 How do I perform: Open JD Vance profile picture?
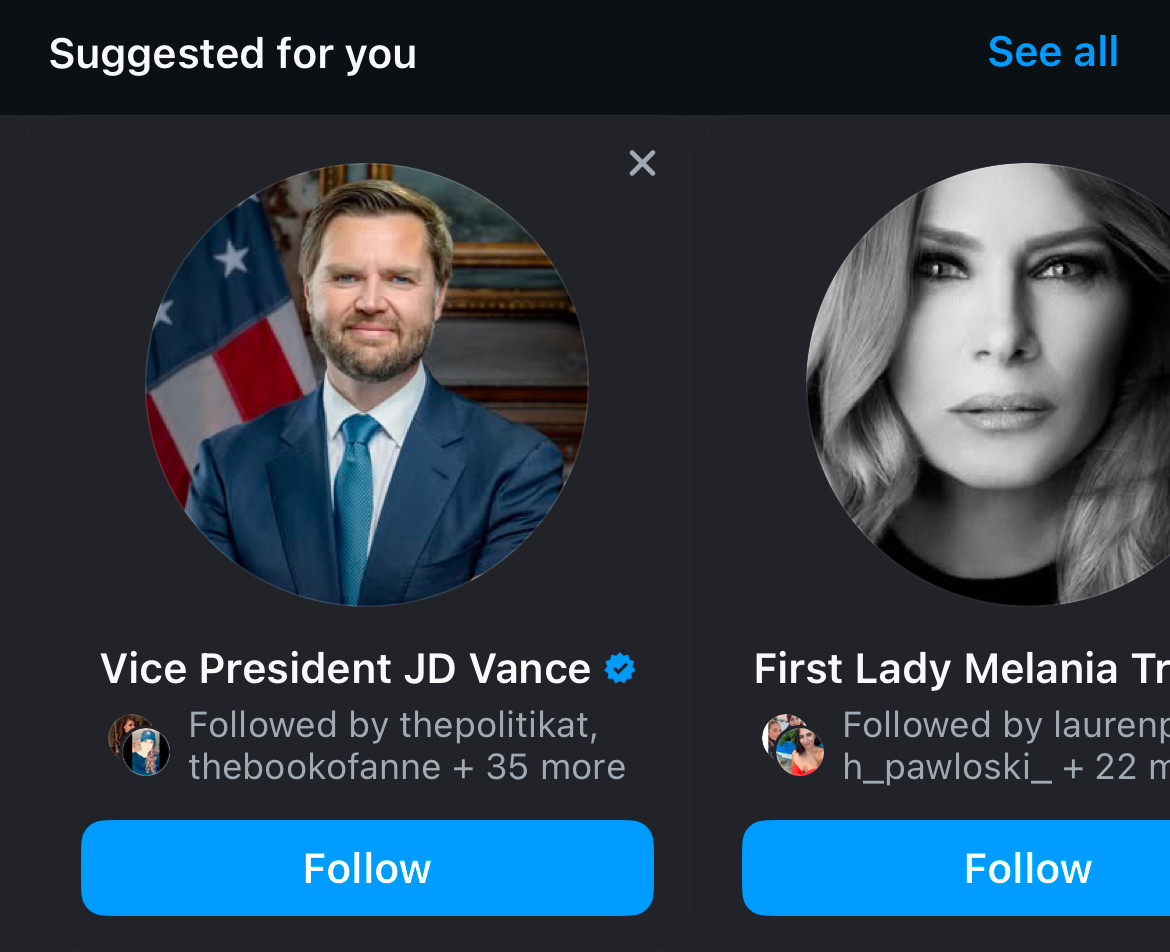click(x=366, y=383)
